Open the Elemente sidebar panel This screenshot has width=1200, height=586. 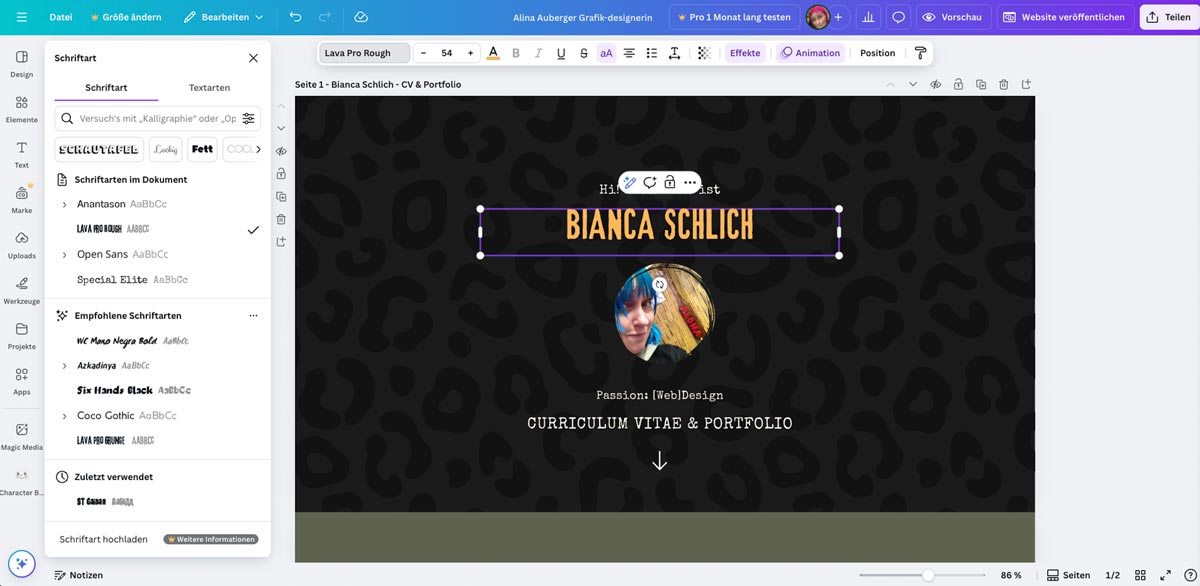click(x=22, y=108)
